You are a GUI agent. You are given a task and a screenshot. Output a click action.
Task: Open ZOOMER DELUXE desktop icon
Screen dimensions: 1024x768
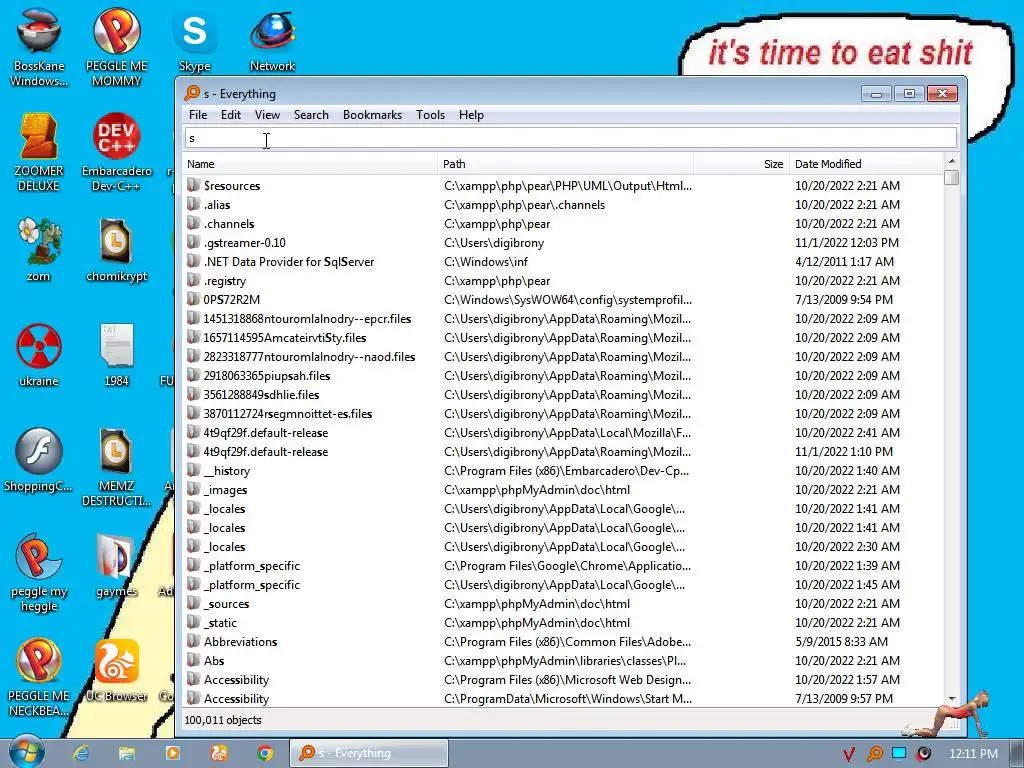click(x=39, y=152)
